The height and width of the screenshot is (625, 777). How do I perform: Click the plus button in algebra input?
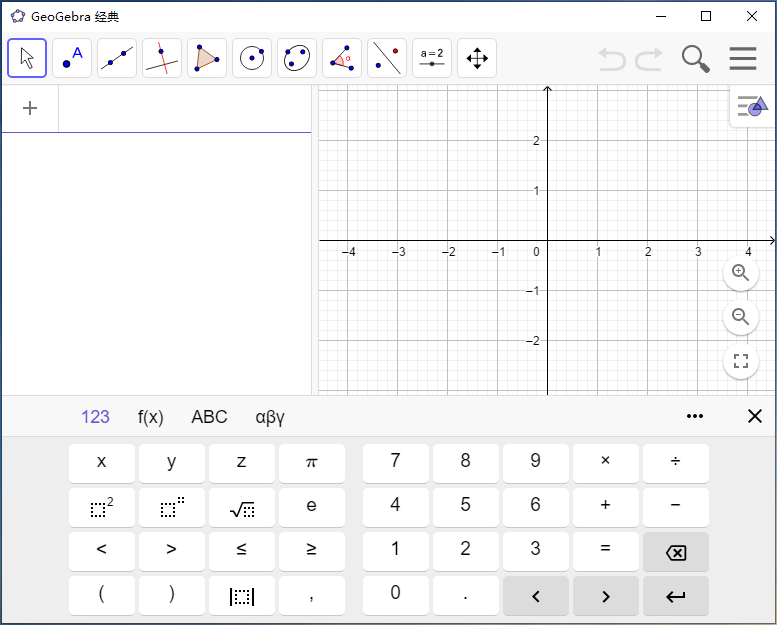[30, 108]
